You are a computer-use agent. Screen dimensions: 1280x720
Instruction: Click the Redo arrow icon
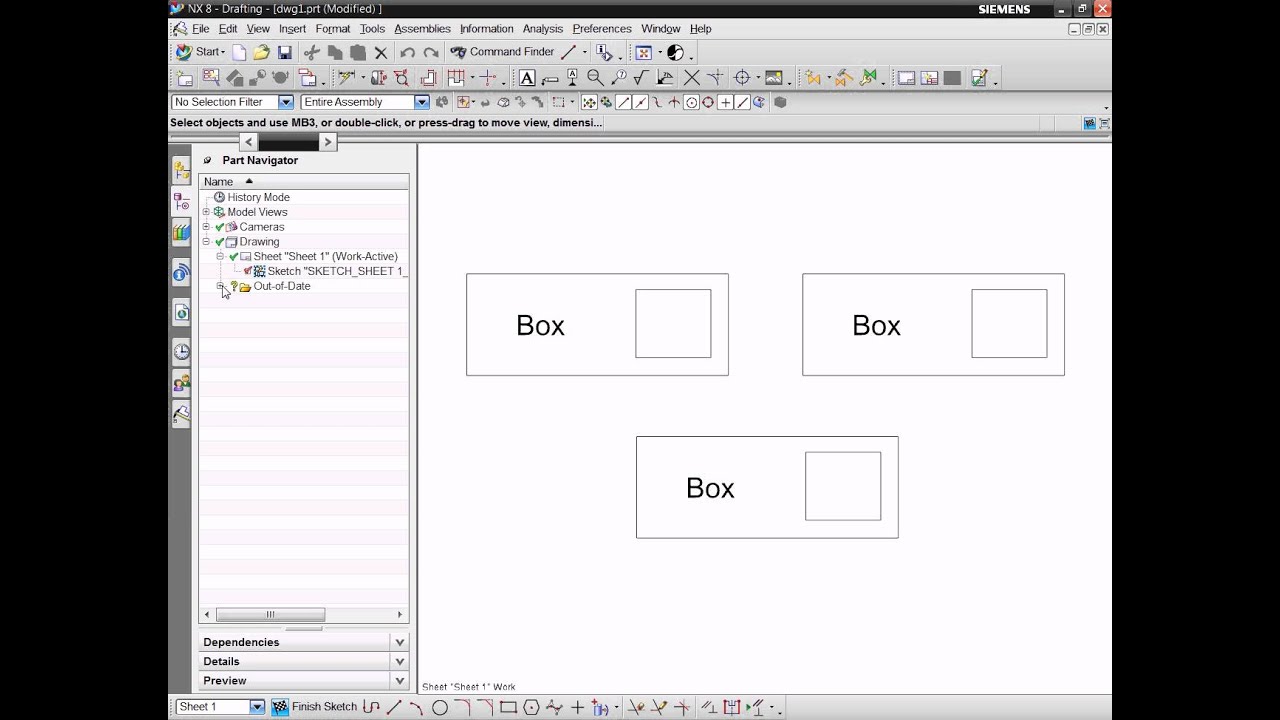[x=431, y=52]
